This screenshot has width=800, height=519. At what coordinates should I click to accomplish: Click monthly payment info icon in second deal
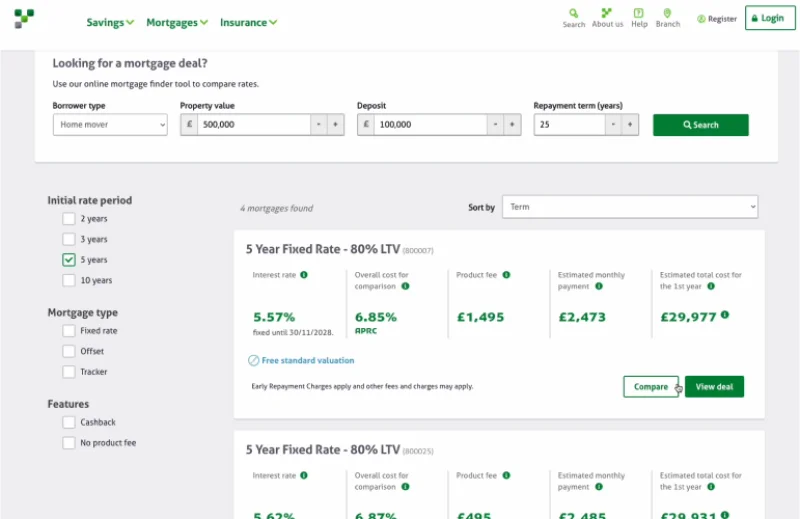click(x=599, y=487)
